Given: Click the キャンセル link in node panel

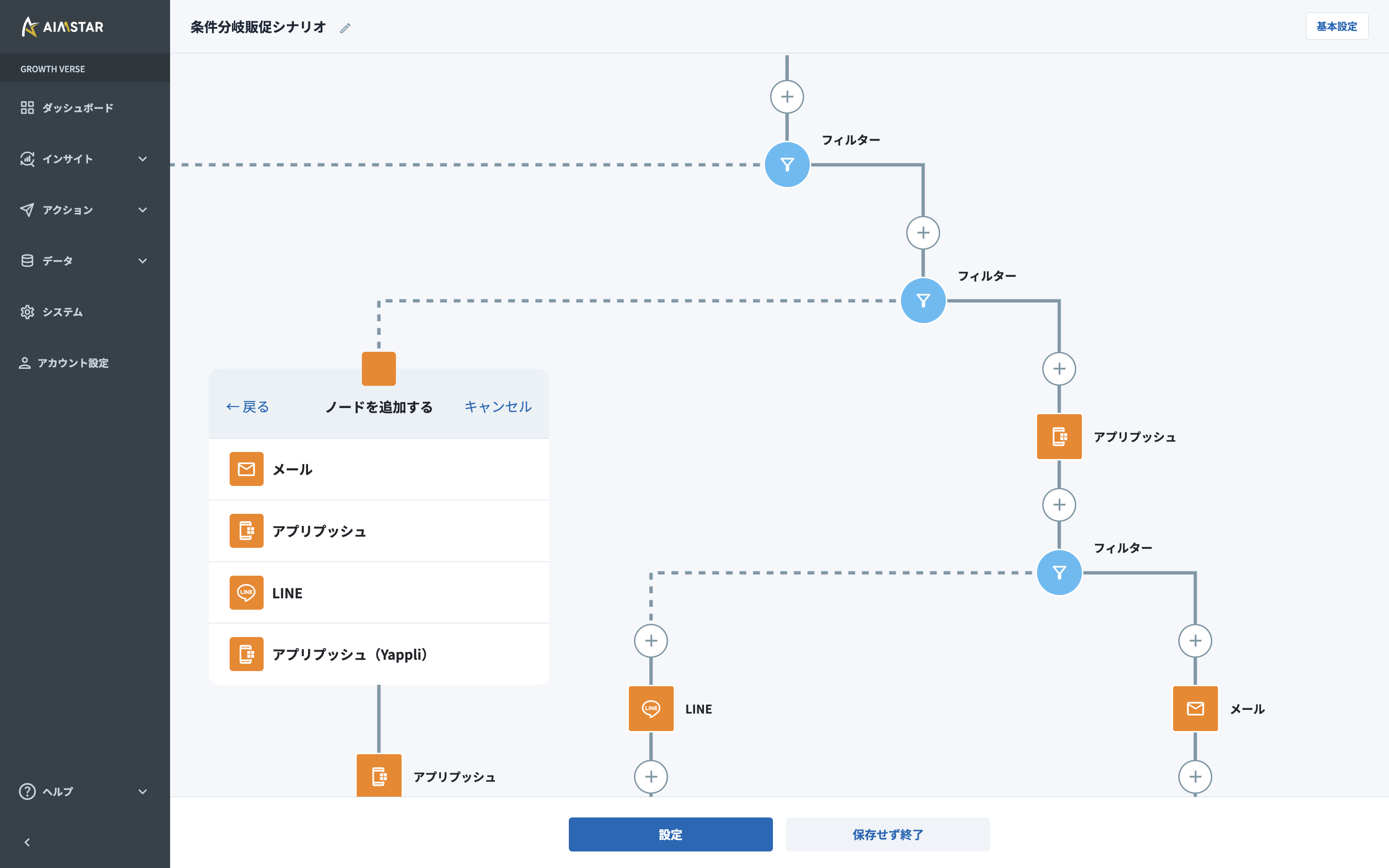Looking at the screenshot, I should point(498,407).
